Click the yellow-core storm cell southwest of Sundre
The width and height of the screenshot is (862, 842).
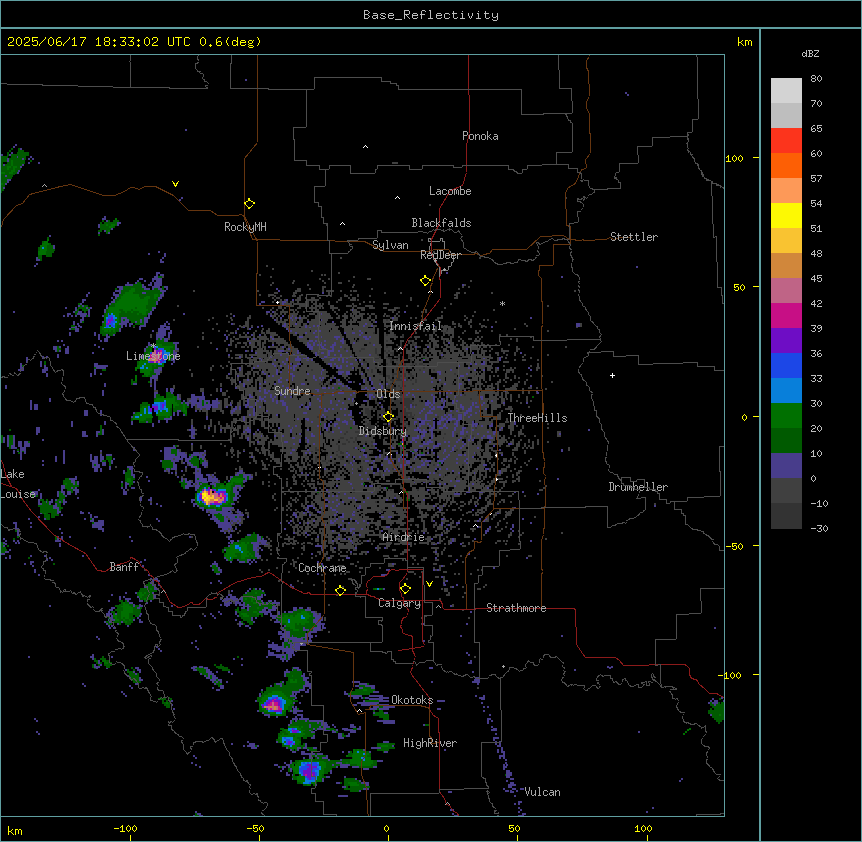(212, 497)
